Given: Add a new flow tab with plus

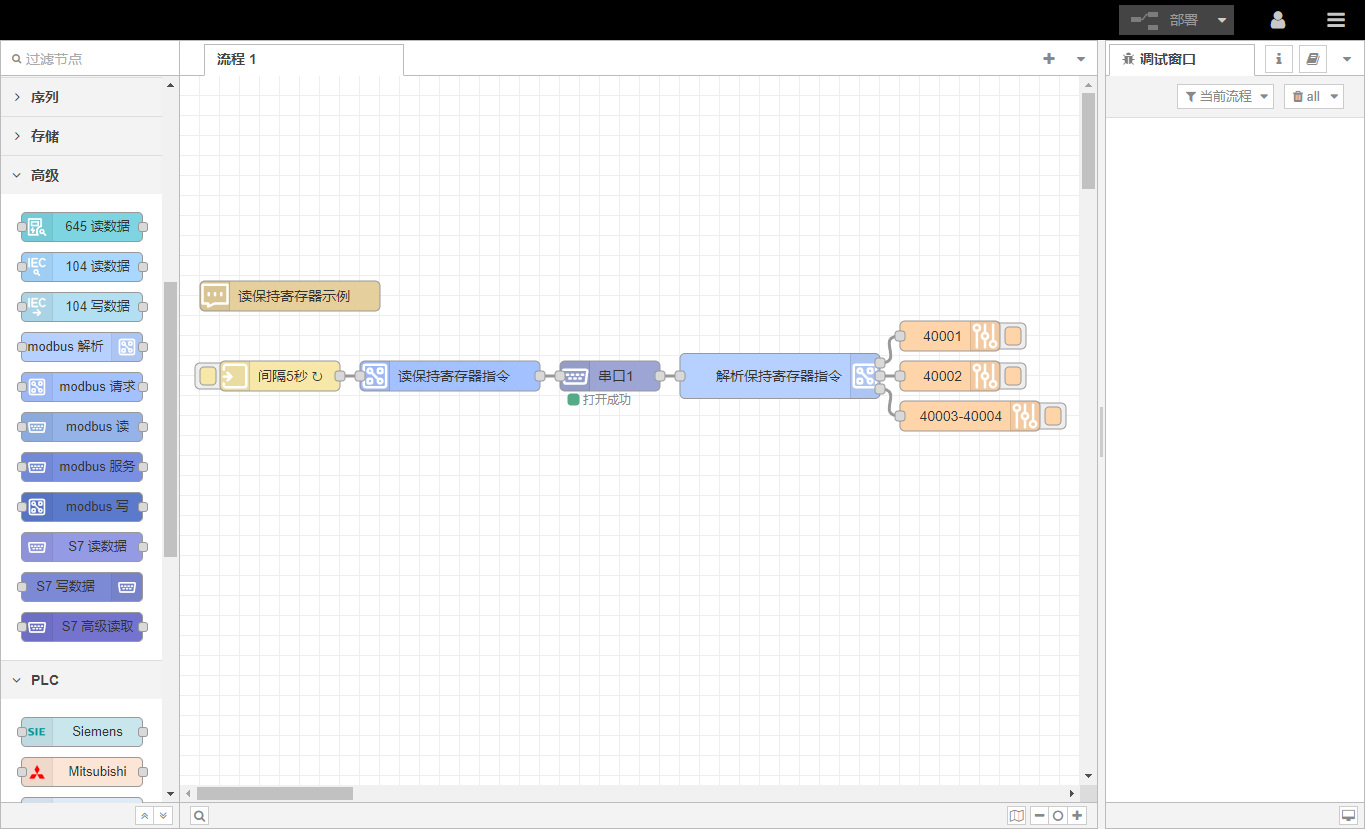Looking at the screenshot, I should click(x=1049, y=59).
